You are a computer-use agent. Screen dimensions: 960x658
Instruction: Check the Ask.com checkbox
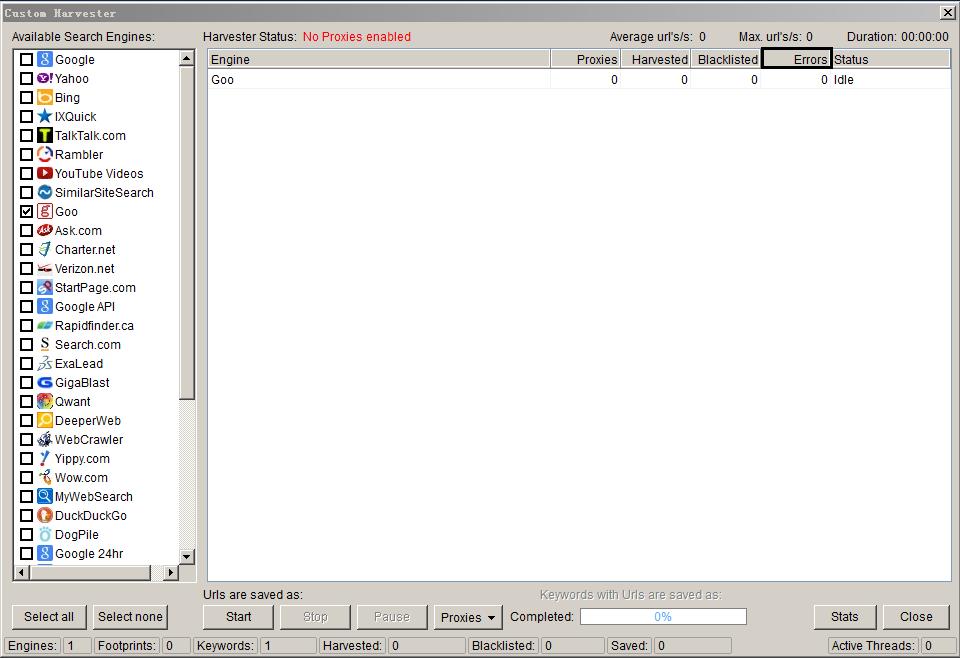point(26,230)
